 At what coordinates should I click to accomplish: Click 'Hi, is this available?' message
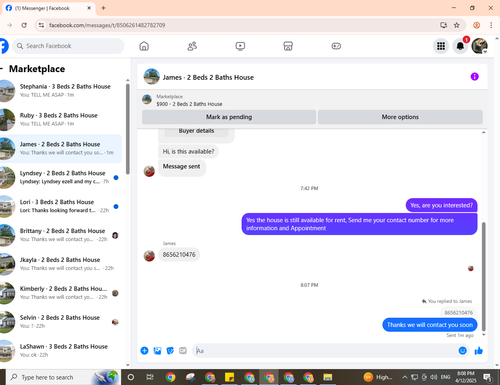pyautogui.click(x=188, y=151)
